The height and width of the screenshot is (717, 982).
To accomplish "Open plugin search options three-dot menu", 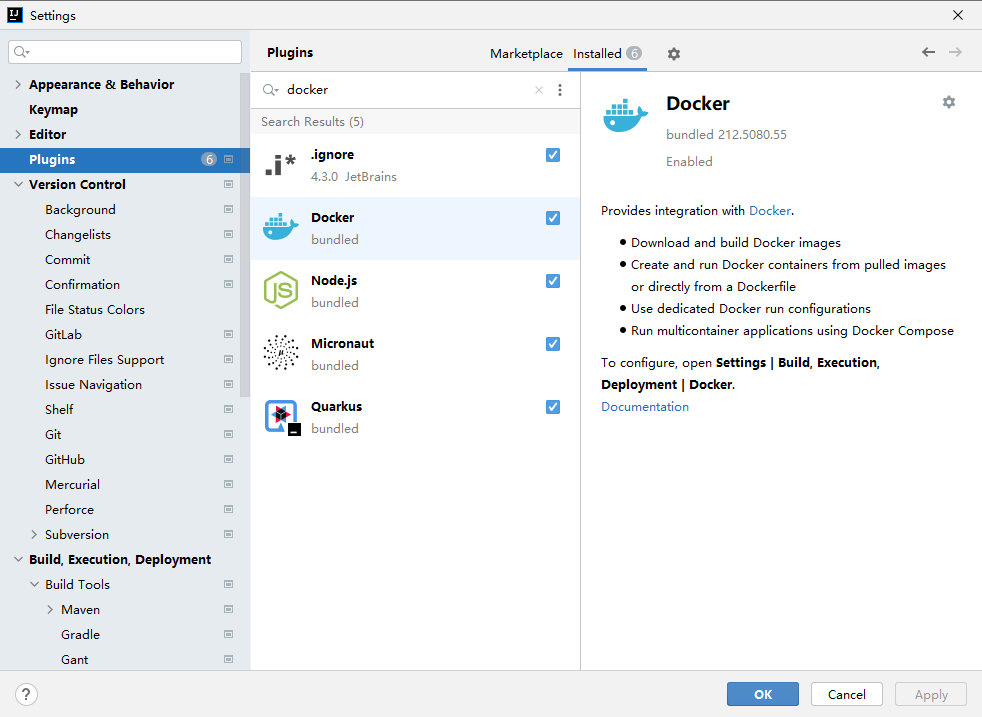I will (x=560, y=90).
